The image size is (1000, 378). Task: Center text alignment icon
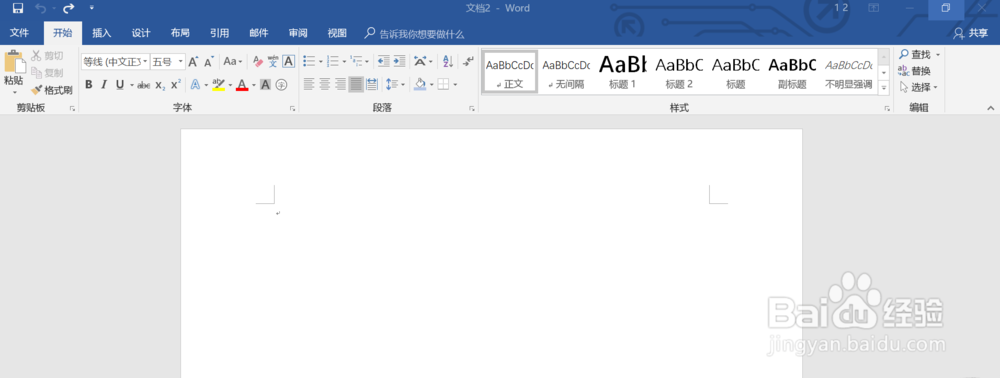click(325, 84)
